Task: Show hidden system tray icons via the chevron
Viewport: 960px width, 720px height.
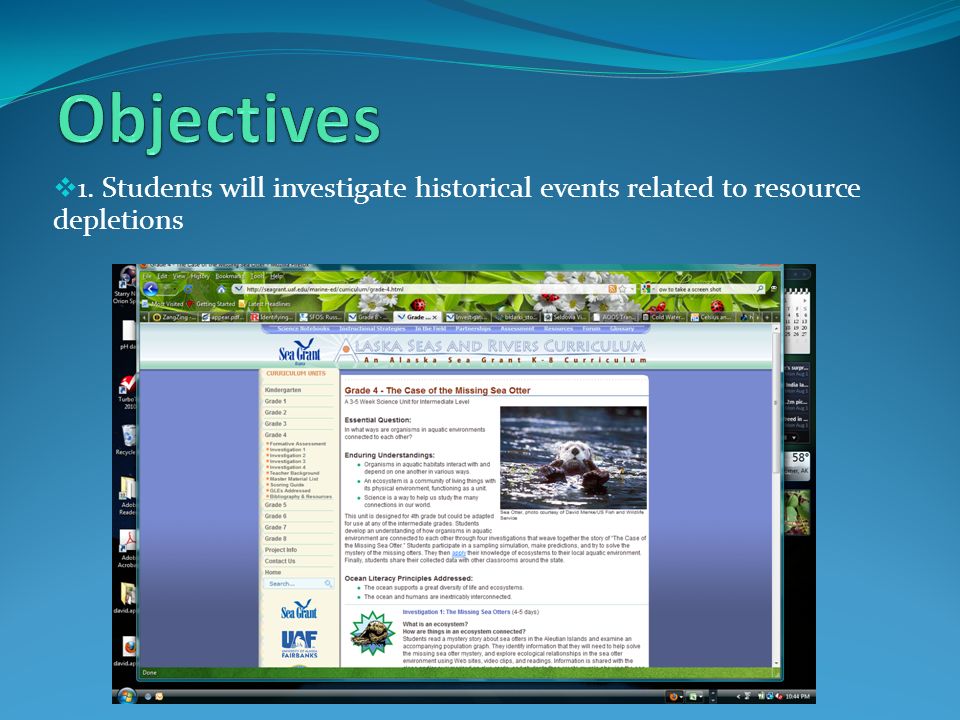Action: pyautogui.click(x=738, y=696)
